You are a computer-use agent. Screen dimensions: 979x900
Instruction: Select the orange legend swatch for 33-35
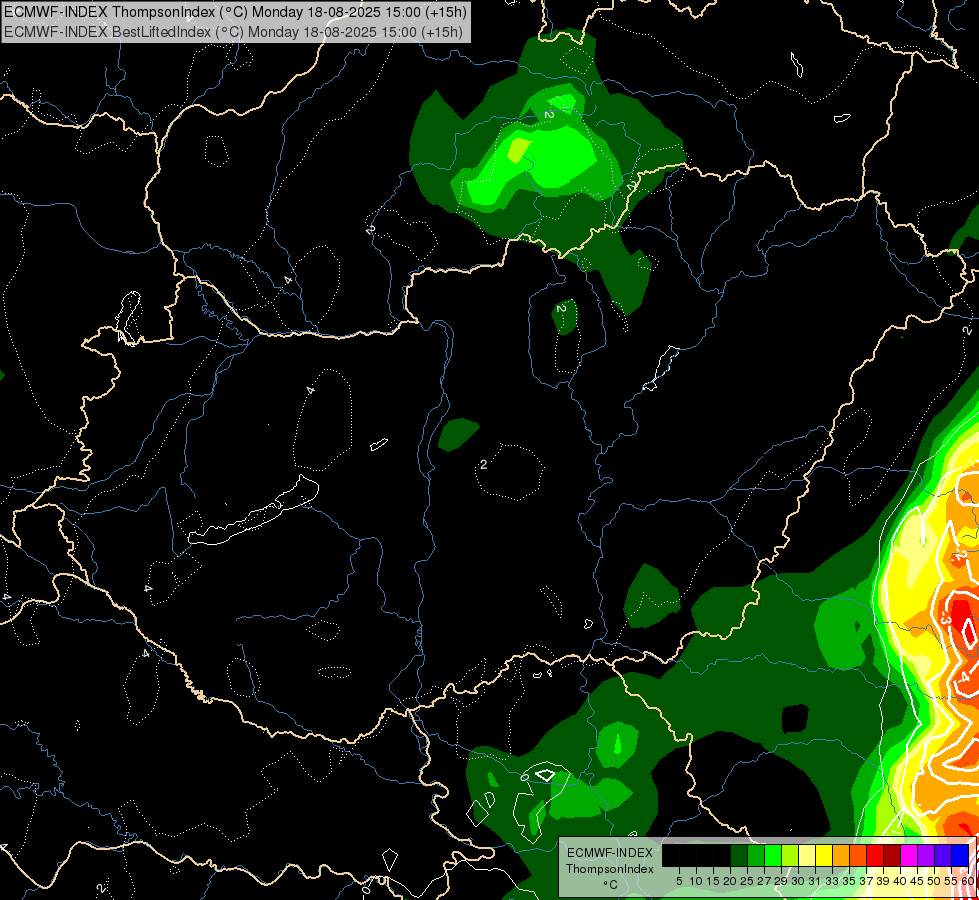pos(841,855)
